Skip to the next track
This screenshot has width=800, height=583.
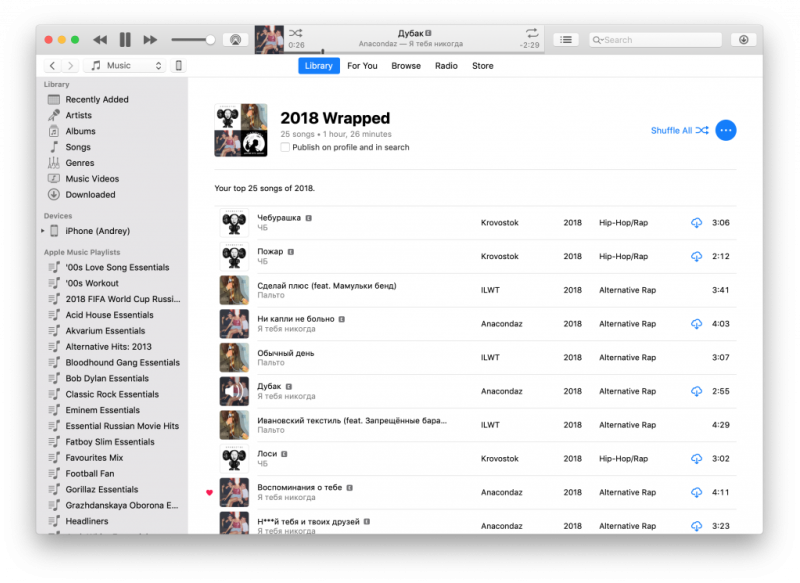[x=150, y=40]
